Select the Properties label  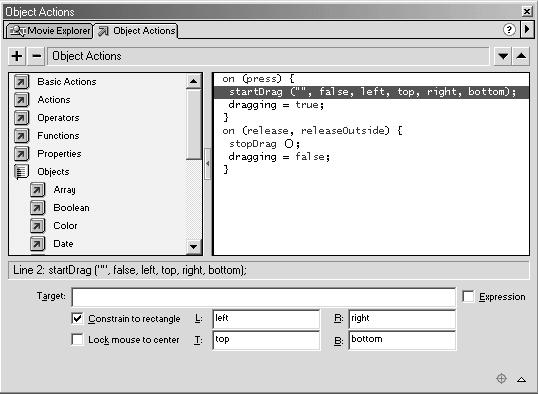(x=59, y=154)
